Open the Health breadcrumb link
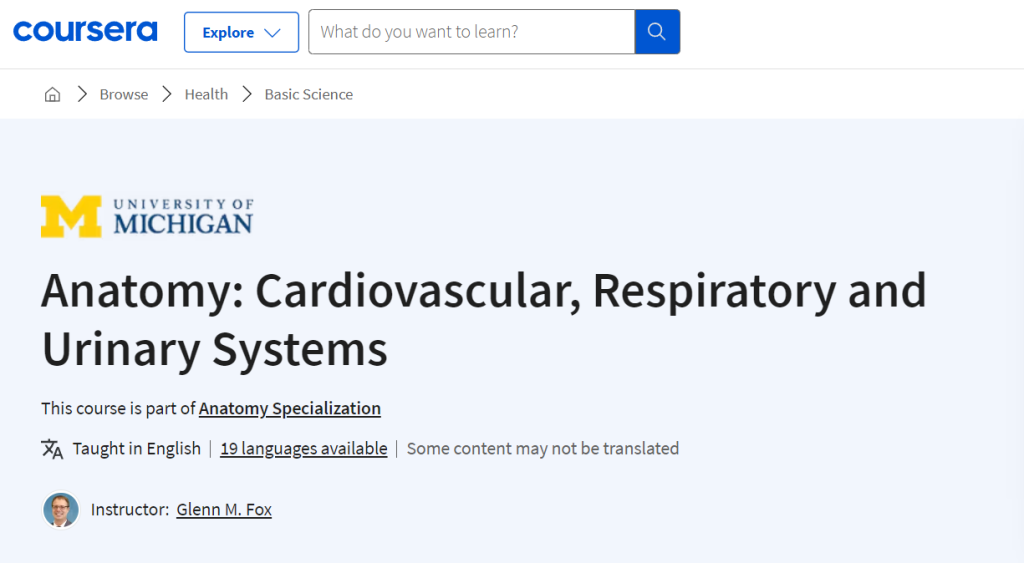 [206, 94]
